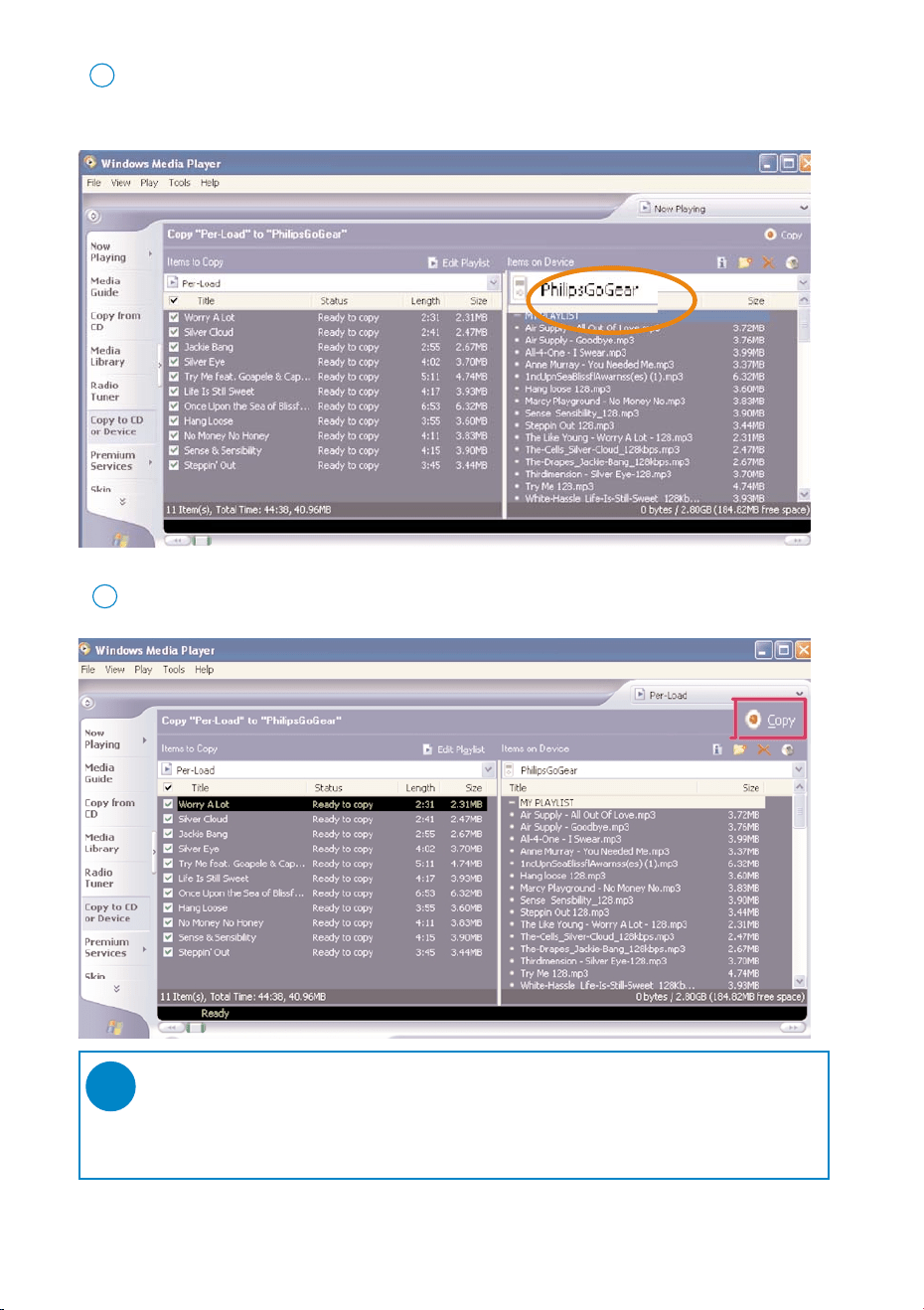924x1310 pixels.
Task: Open the top-right Per-Load dropdown in lower window
Action: pyautogui.click(x=799, y=695)
